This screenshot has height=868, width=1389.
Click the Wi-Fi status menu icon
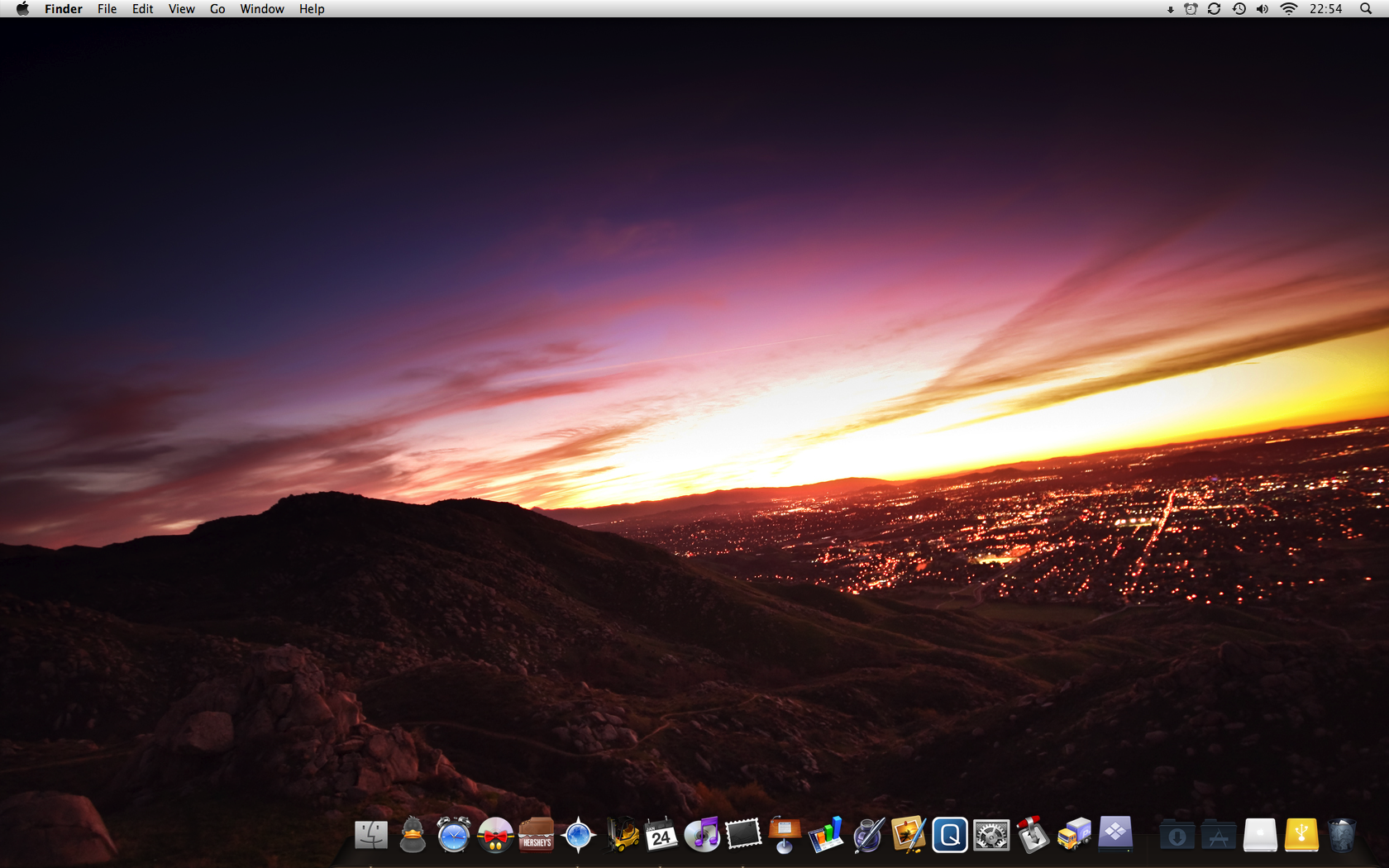click(1288, 9)
